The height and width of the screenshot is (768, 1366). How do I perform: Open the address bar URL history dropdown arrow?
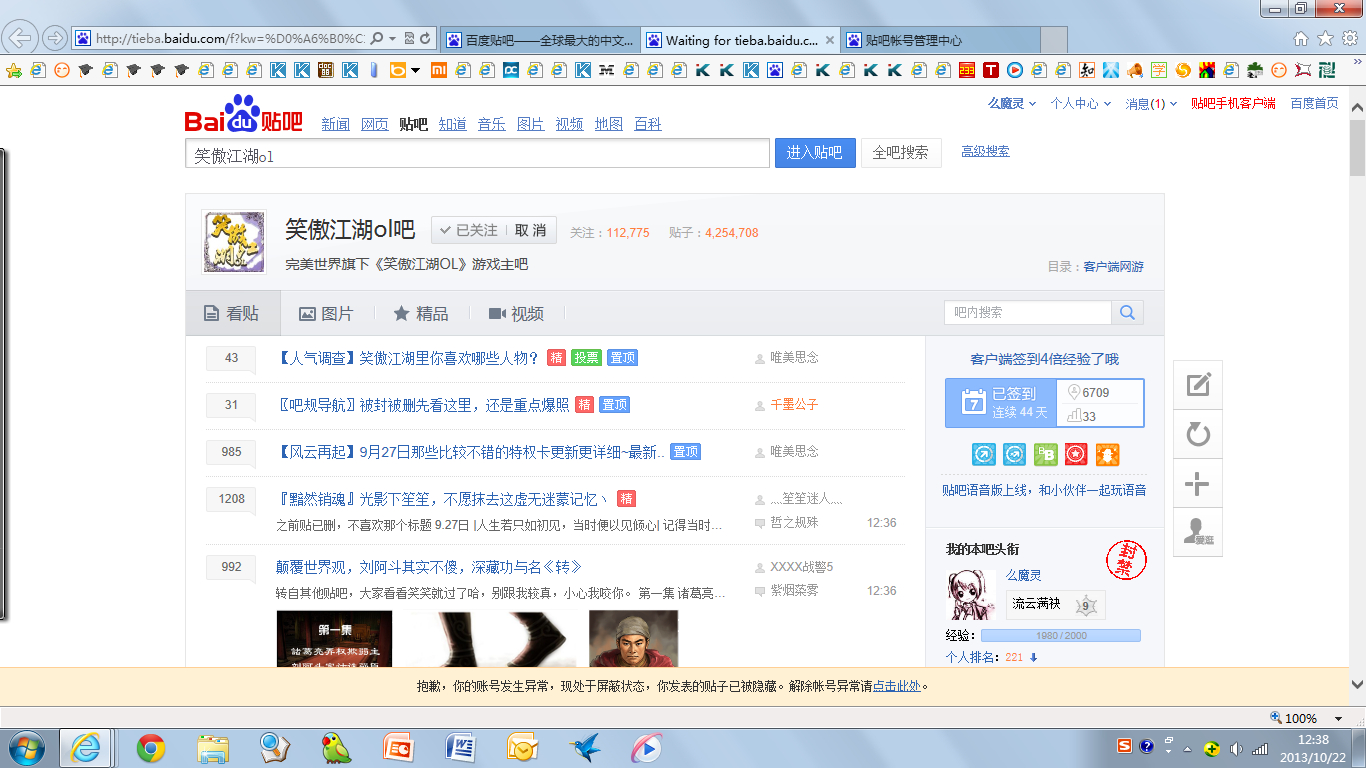click(x=394, y=39)
